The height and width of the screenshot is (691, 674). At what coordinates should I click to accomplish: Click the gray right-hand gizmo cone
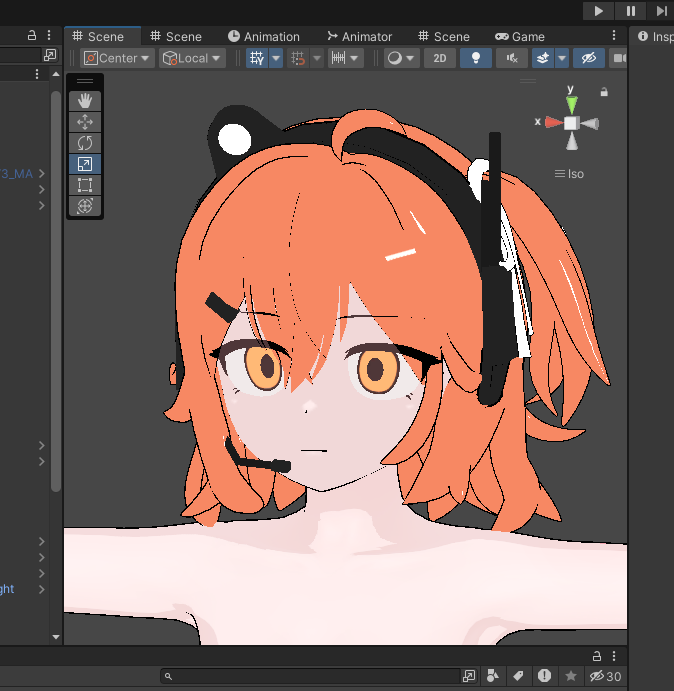590,124
